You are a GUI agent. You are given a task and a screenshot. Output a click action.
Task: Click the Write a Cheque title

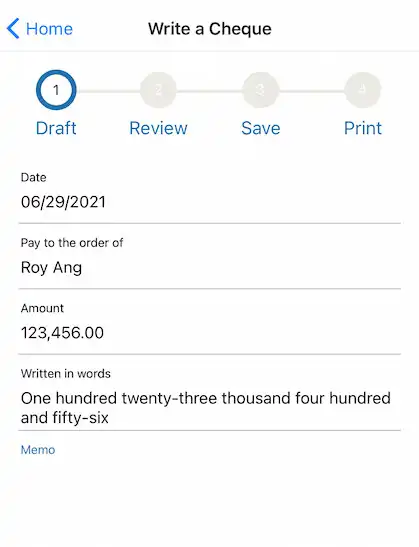point(209,29)
